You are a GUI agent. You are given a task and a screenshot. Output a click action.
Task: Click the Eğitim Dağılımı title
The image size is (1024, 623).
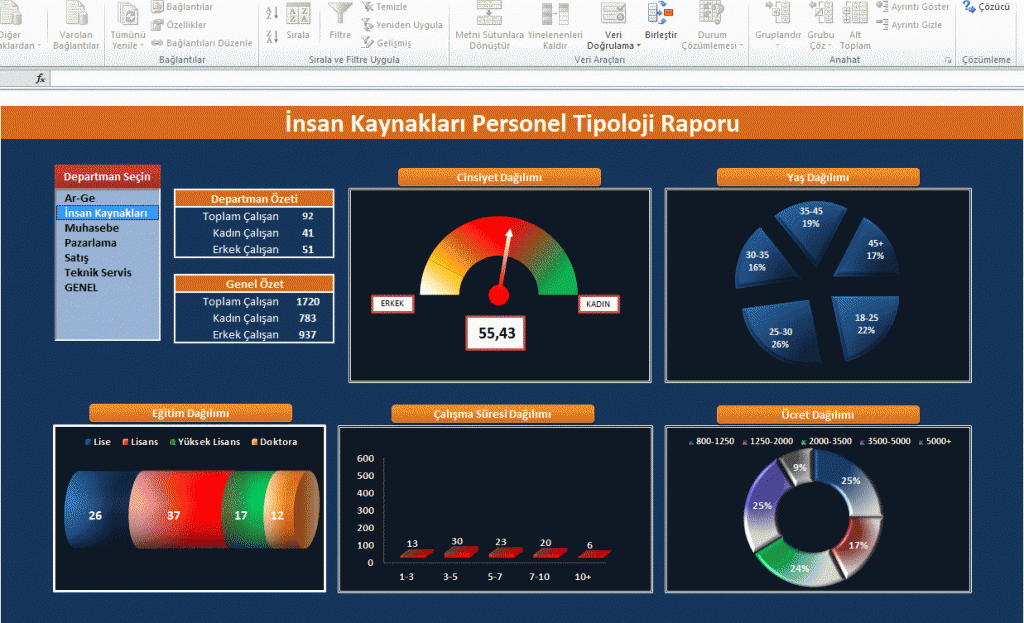(x=191, y=413)
